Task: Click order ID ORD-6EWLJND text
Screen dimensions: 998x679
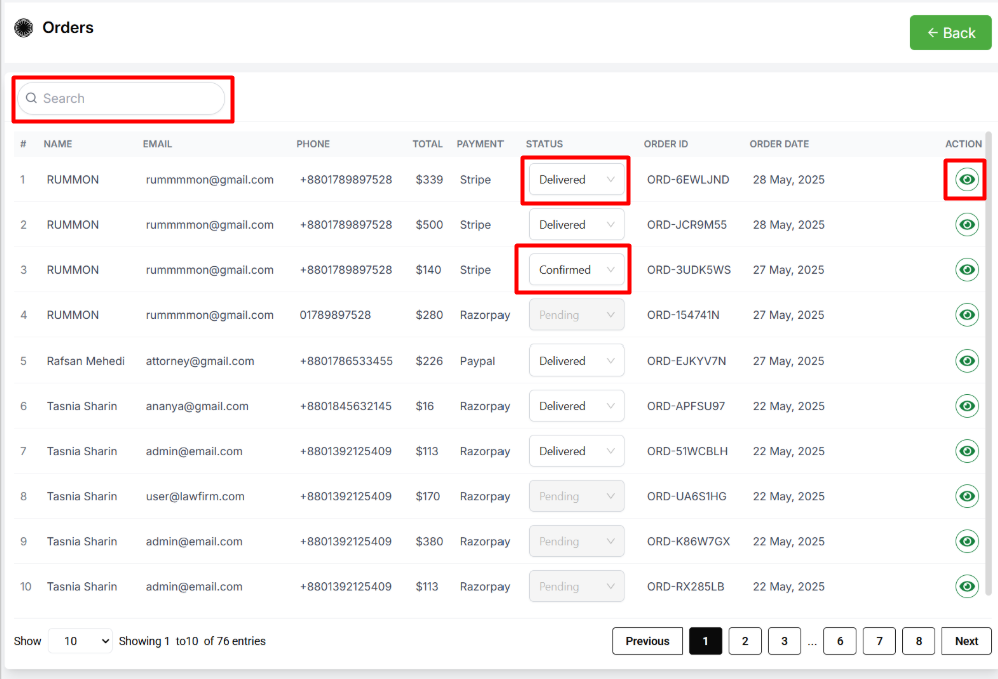Action: click(x=688, y=179)
